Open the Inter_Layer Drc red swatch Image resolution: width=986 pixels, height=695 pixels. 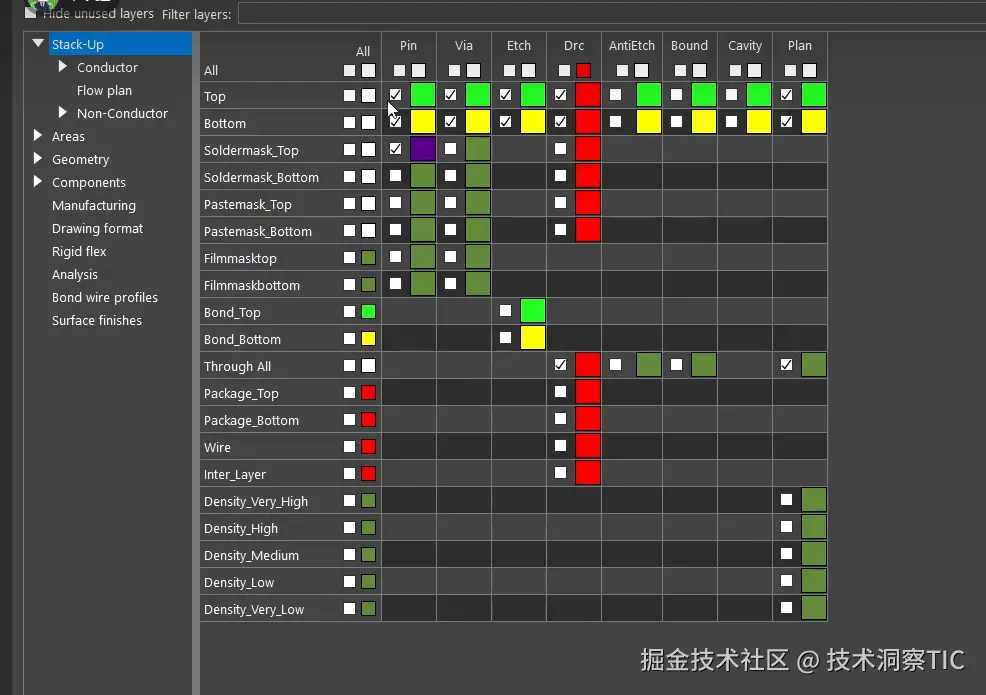[588, 473]
